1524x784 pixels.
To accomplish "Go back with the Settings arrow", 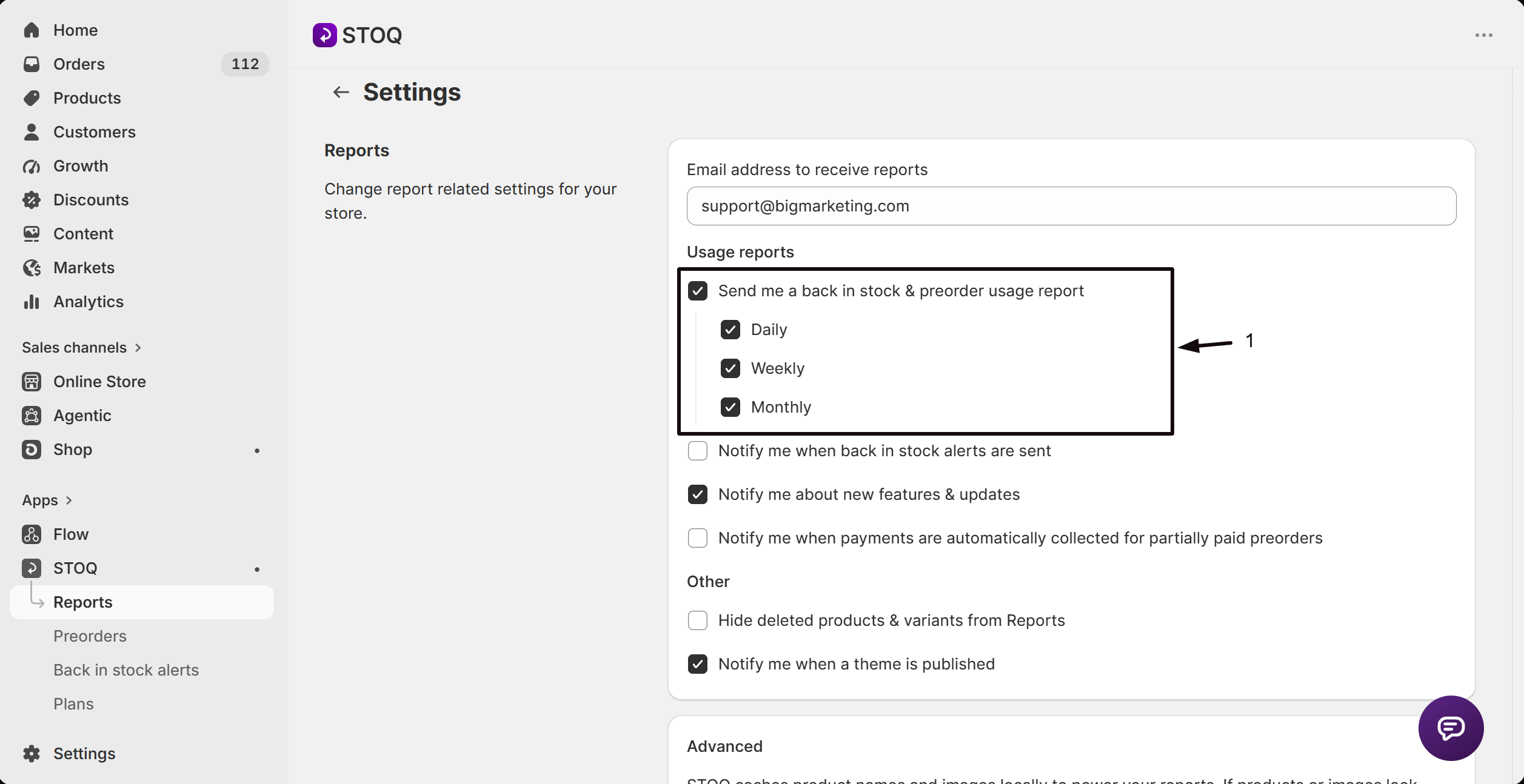I will click(341, 92).
